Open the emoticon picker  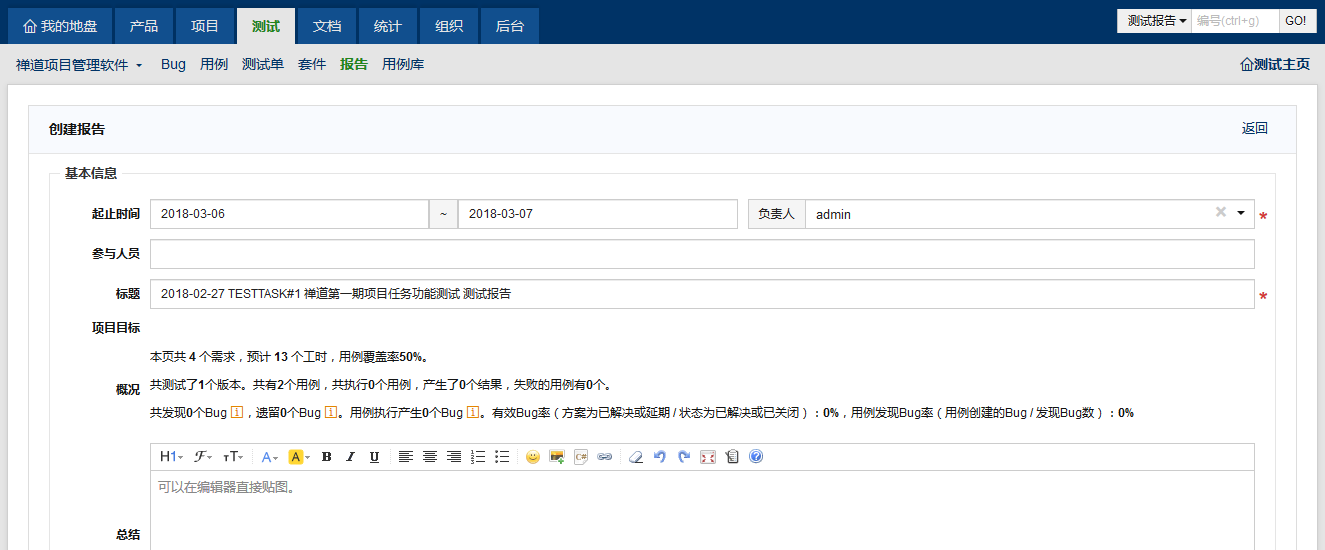click(x=533, y=457)
